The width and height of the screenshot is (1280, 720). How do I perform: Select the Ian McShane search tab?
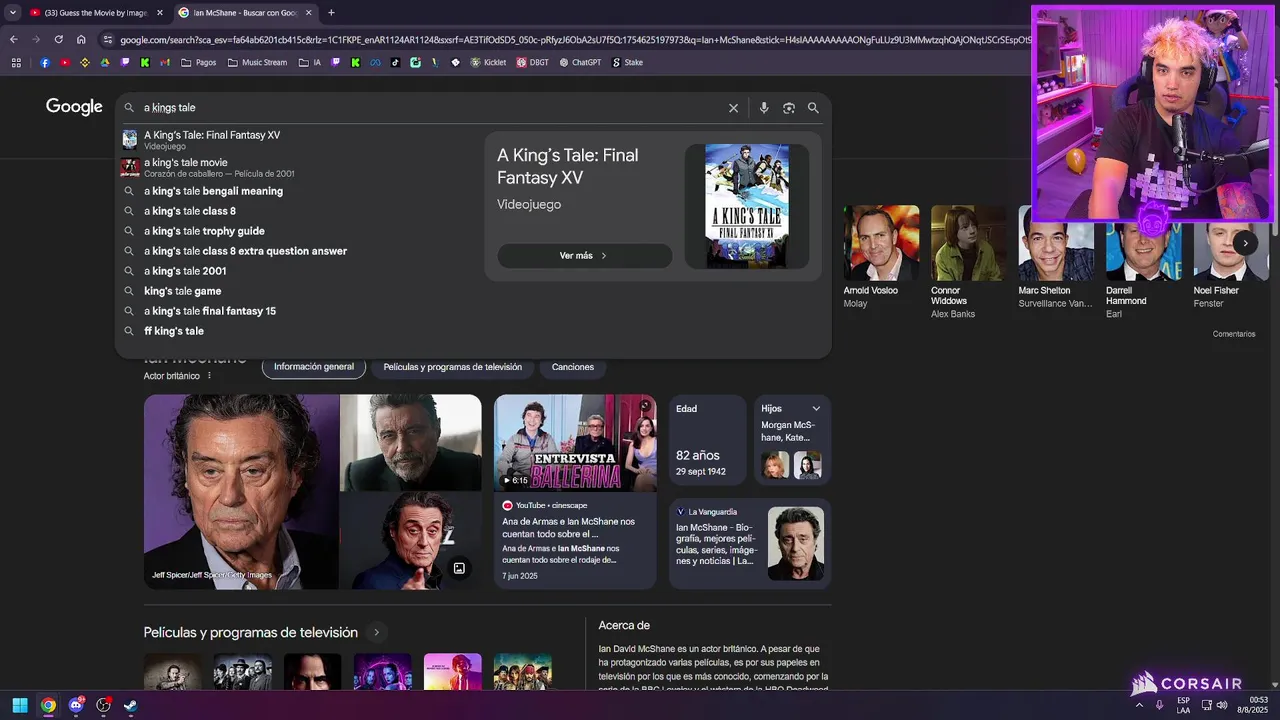244,13
